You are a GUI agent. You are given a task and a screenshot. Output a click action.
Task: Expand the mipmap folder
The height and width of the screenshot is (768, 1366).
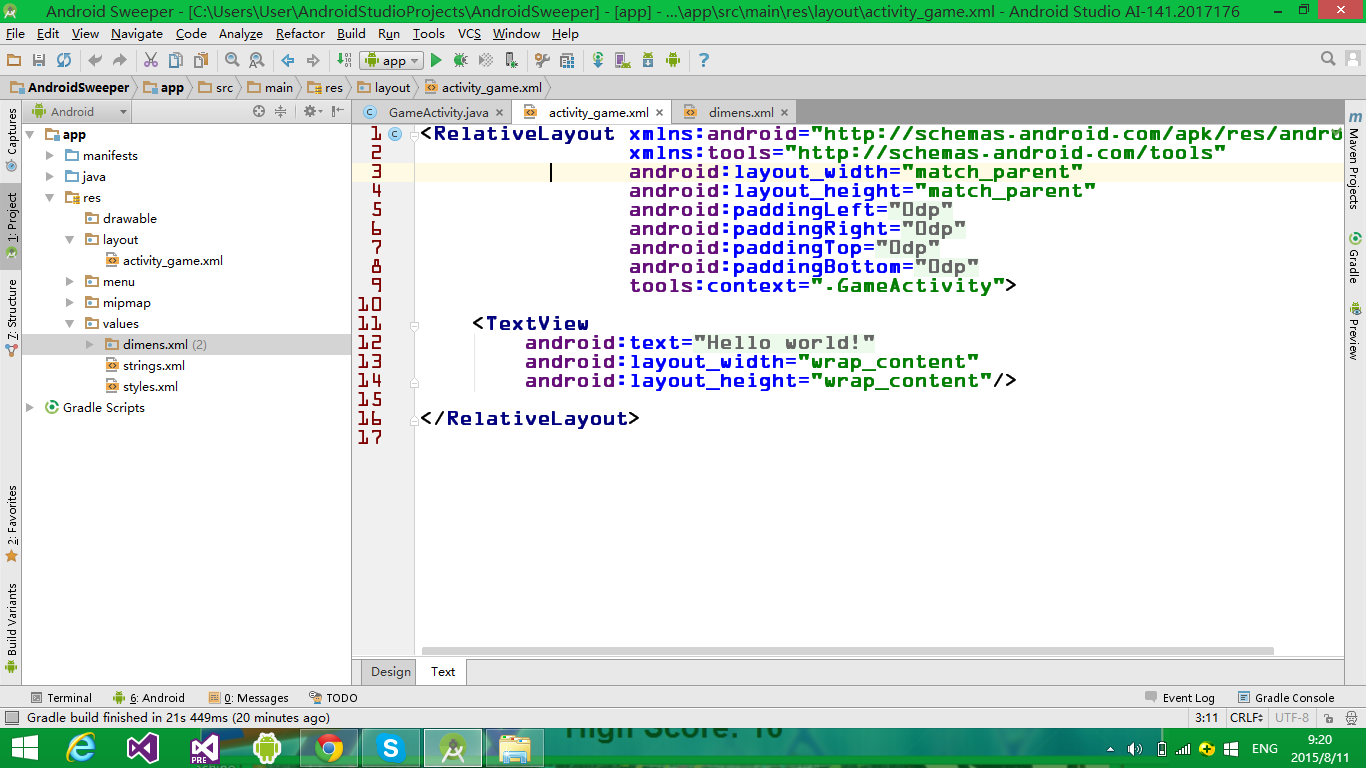pyautogui.click(x=70, y=302)
